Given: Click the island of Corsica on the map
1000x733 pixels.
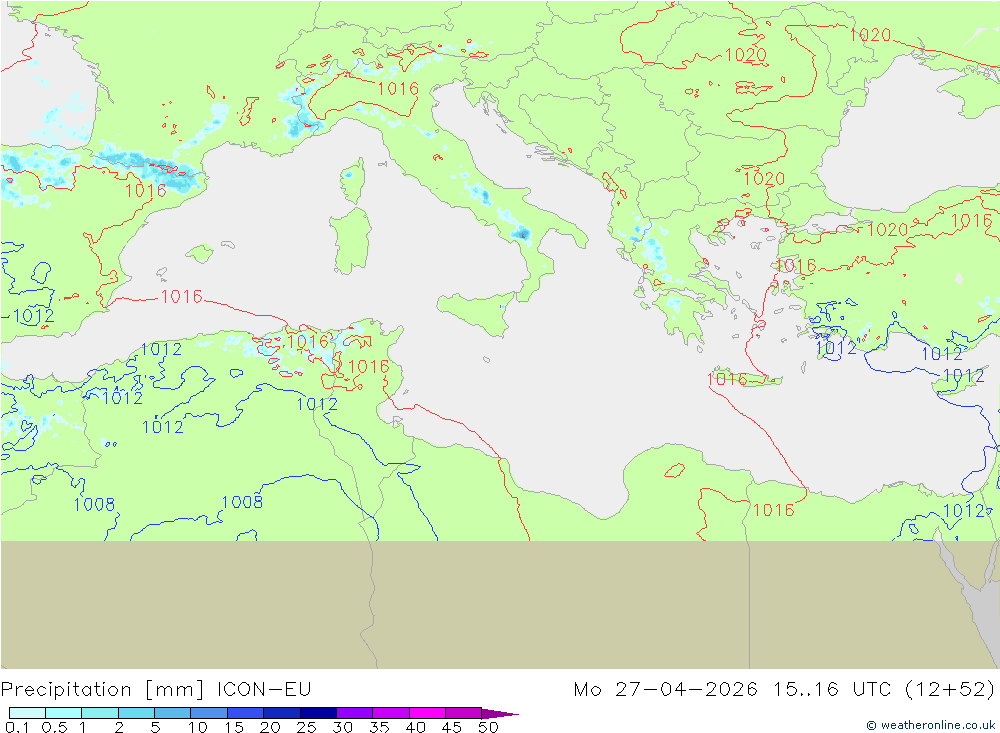Looking at the screenshot, I should [353, 181].
